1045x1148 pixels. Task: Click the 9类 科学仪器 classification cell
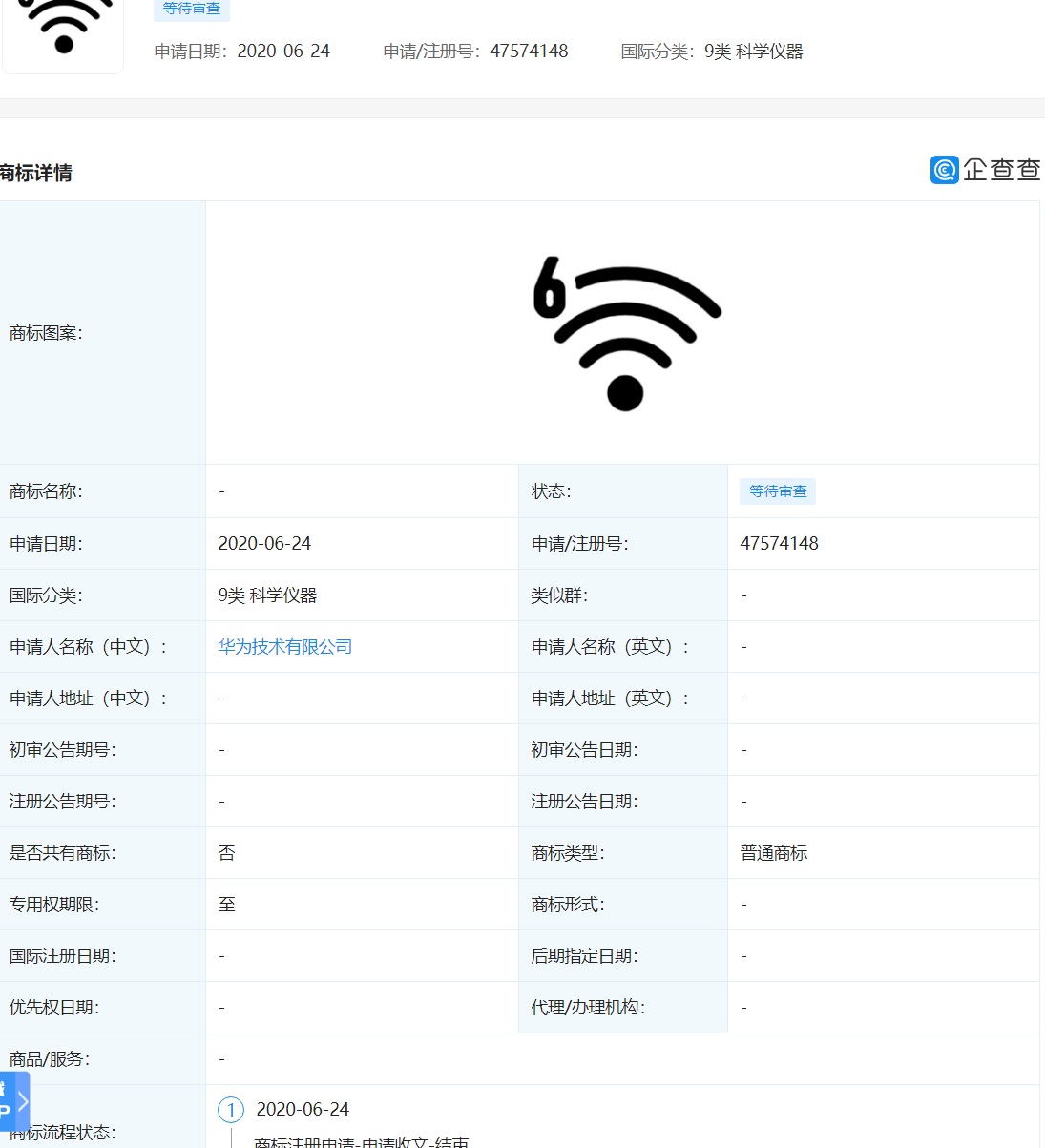[267, 595]
